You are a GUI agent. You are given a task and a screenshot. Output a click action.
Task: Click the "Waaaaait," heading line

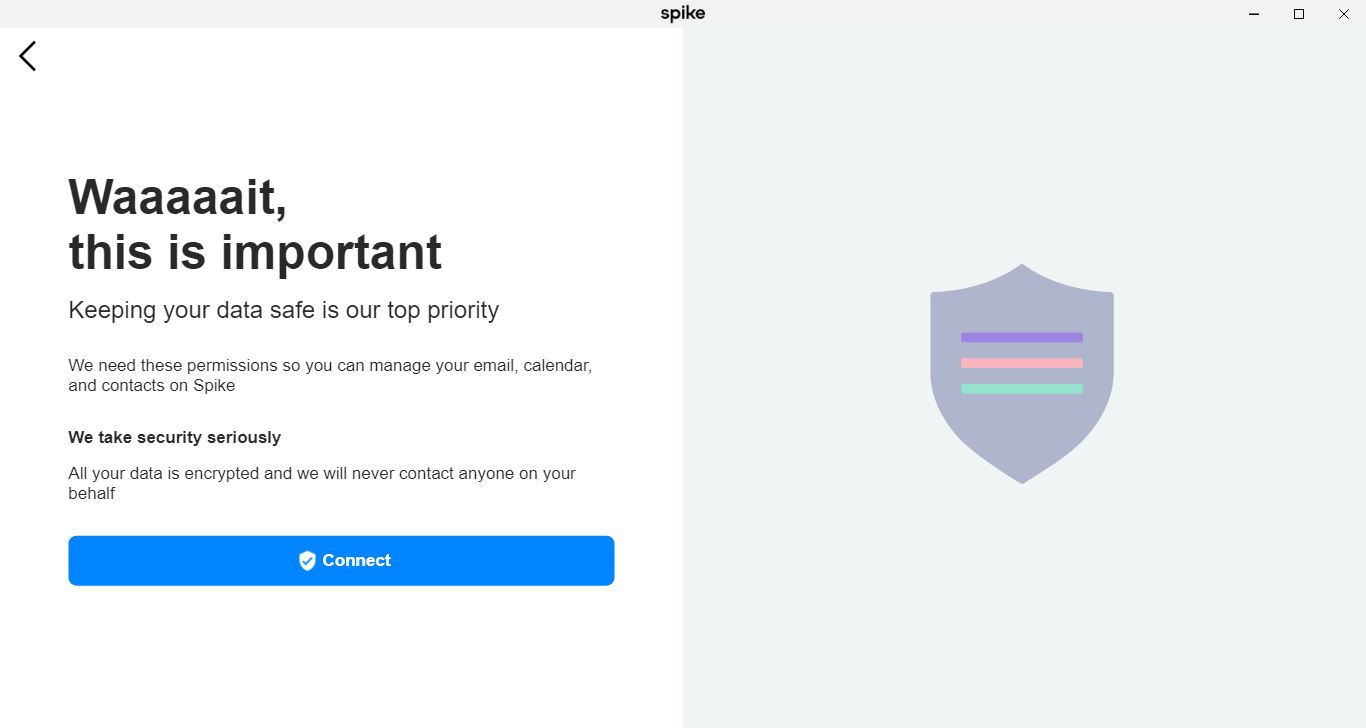point(178,196)
